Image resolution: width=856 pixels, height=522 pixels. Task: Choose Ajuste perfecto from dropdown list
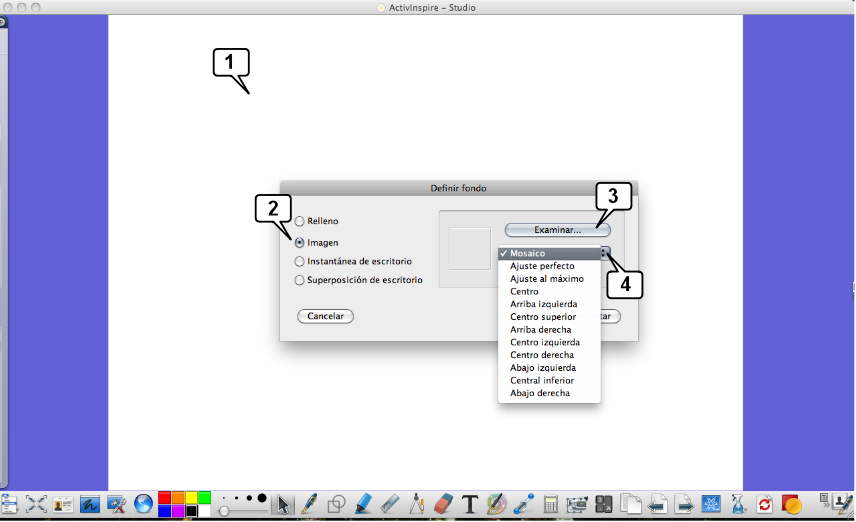point(542,266)
